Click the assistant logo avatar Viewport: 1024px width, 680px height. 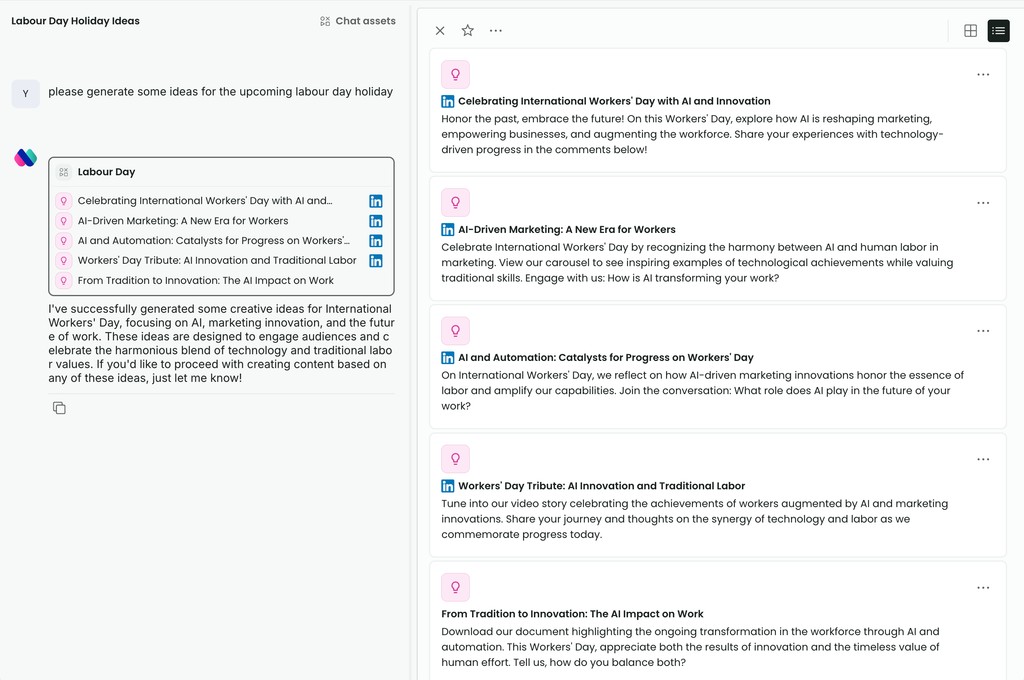pyautogui.click(x=25, y=157)
